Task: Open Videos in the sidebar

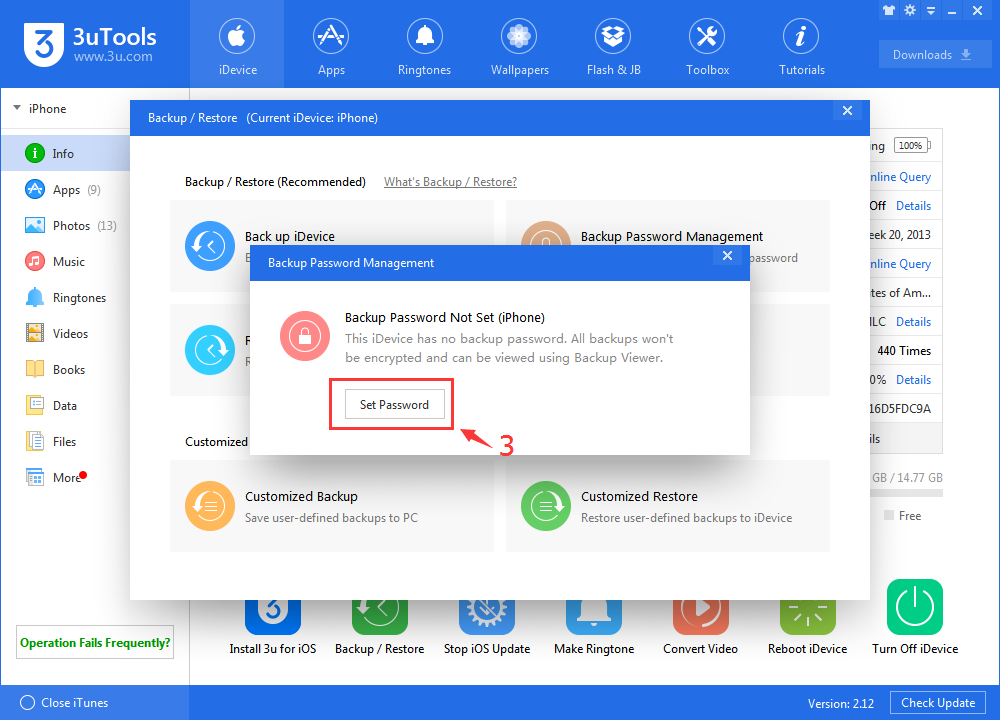Action: [65, 334]
